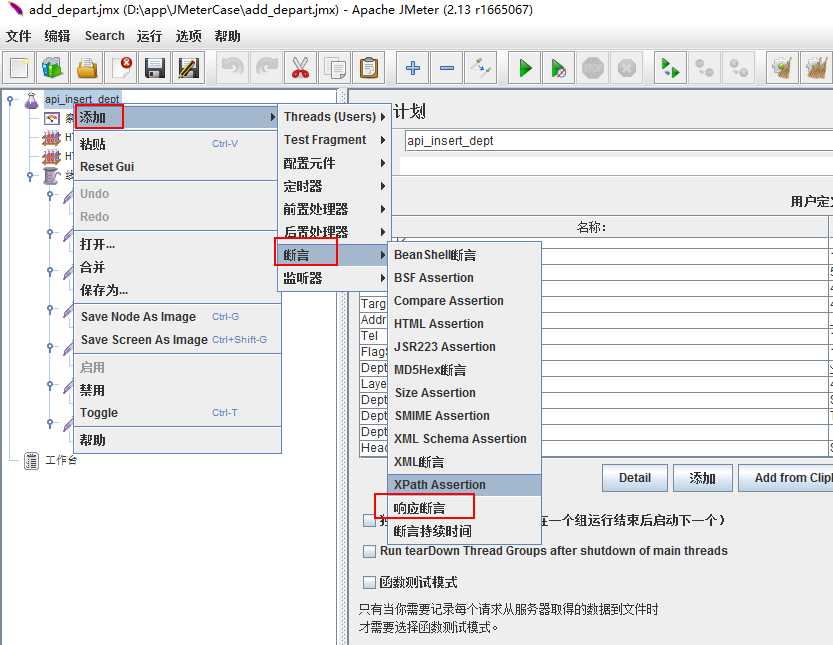Select HTML Assertion menu item
833x645 pixels.
[465, 324]
